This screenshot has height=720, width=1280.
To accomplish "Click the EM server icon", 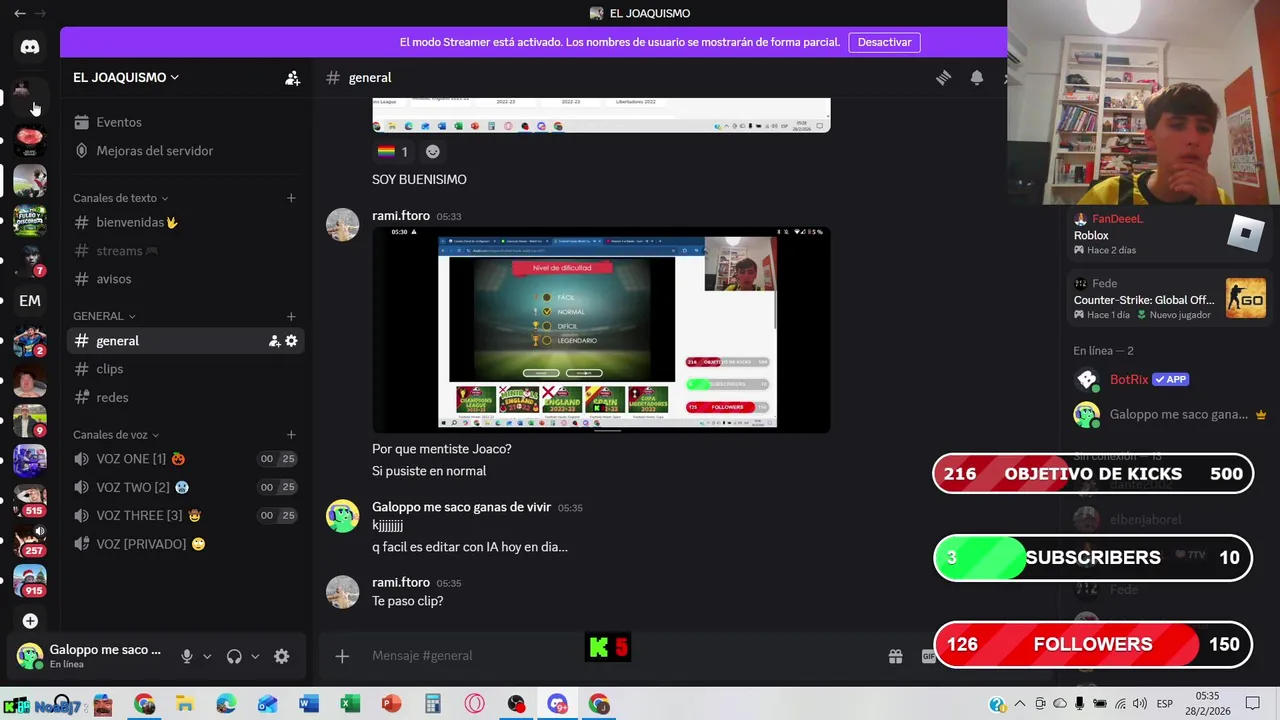I will click(x=30, y=300).
